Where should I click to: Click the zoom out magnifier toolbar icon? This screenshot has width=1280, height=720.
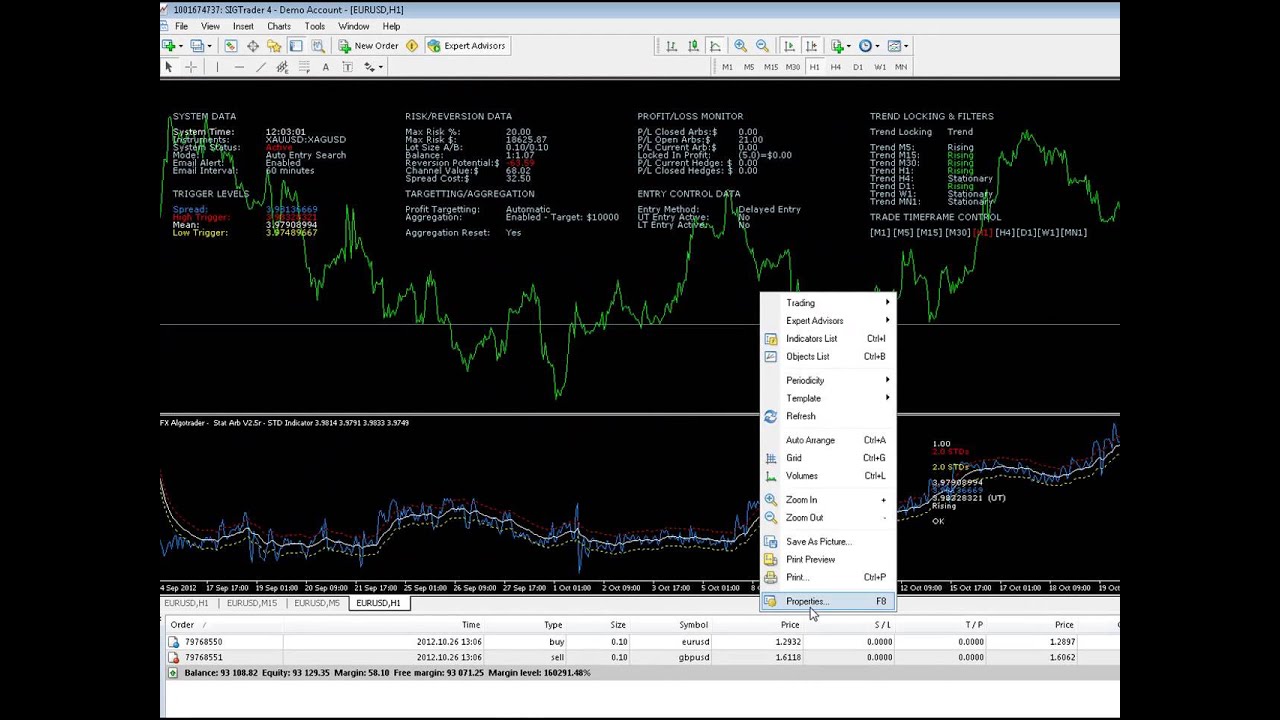[762, 46]
